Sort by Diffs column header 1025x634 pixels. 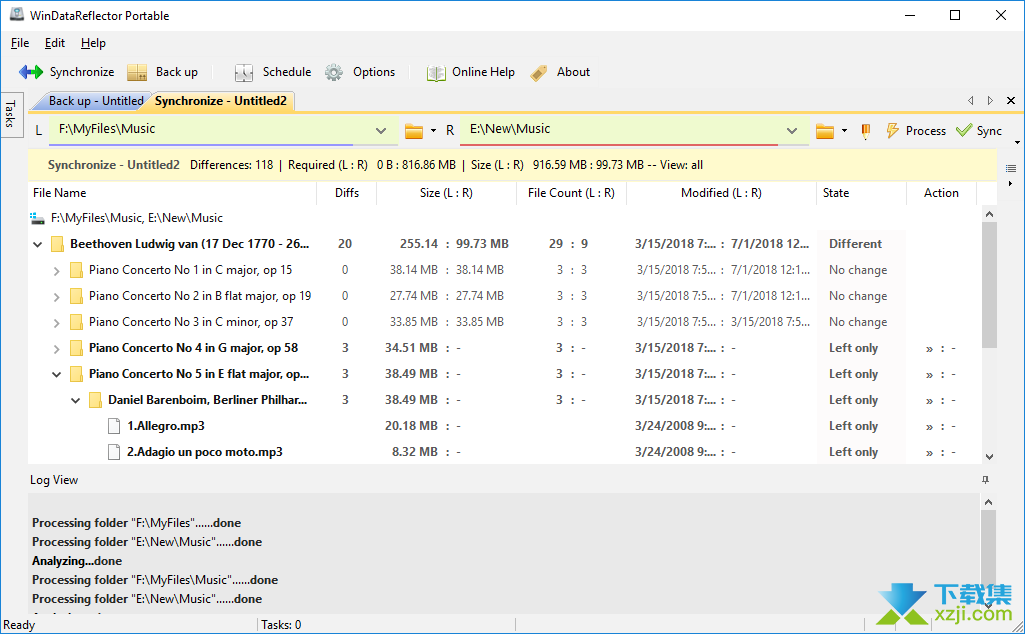[346, 193]
